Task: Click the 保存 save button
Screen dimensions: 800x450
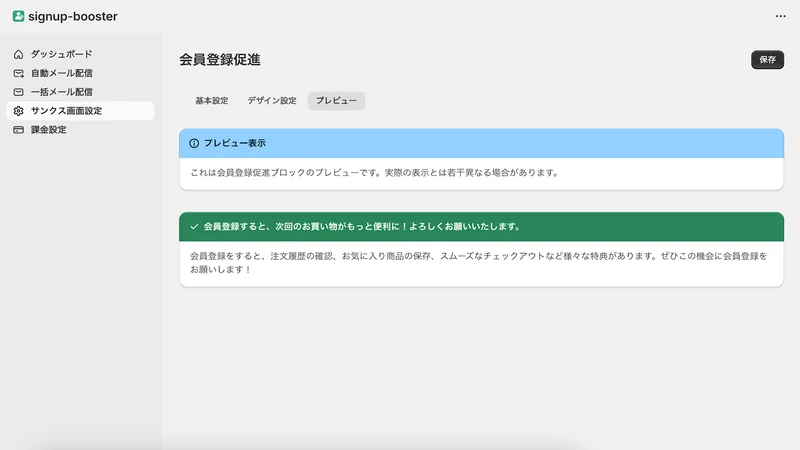Action: click(767, 60)
